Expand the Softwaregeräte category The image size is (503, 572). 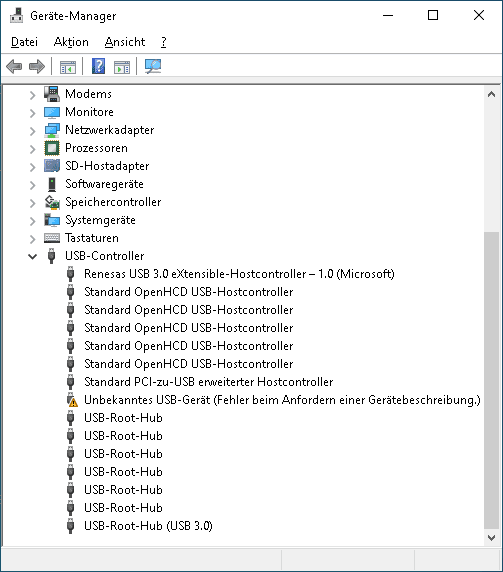tap(32, 185)
